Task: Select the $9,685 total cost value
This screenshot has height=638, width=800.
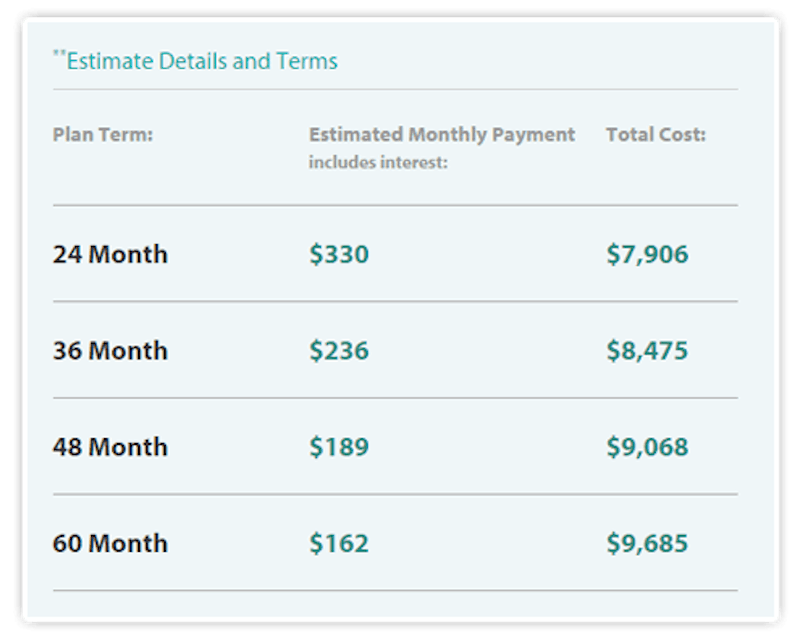Action: pyautogui.click(x=647, y=544)
